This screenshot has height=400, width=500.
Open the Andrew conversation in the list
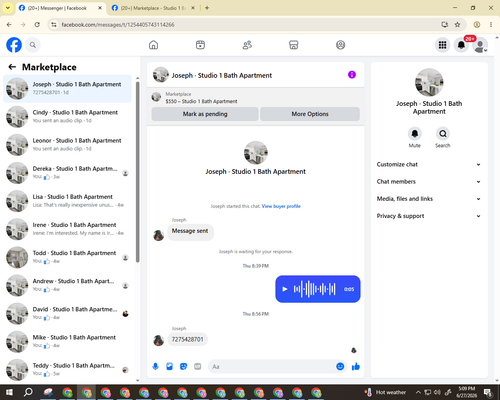[x=67, y=285]
